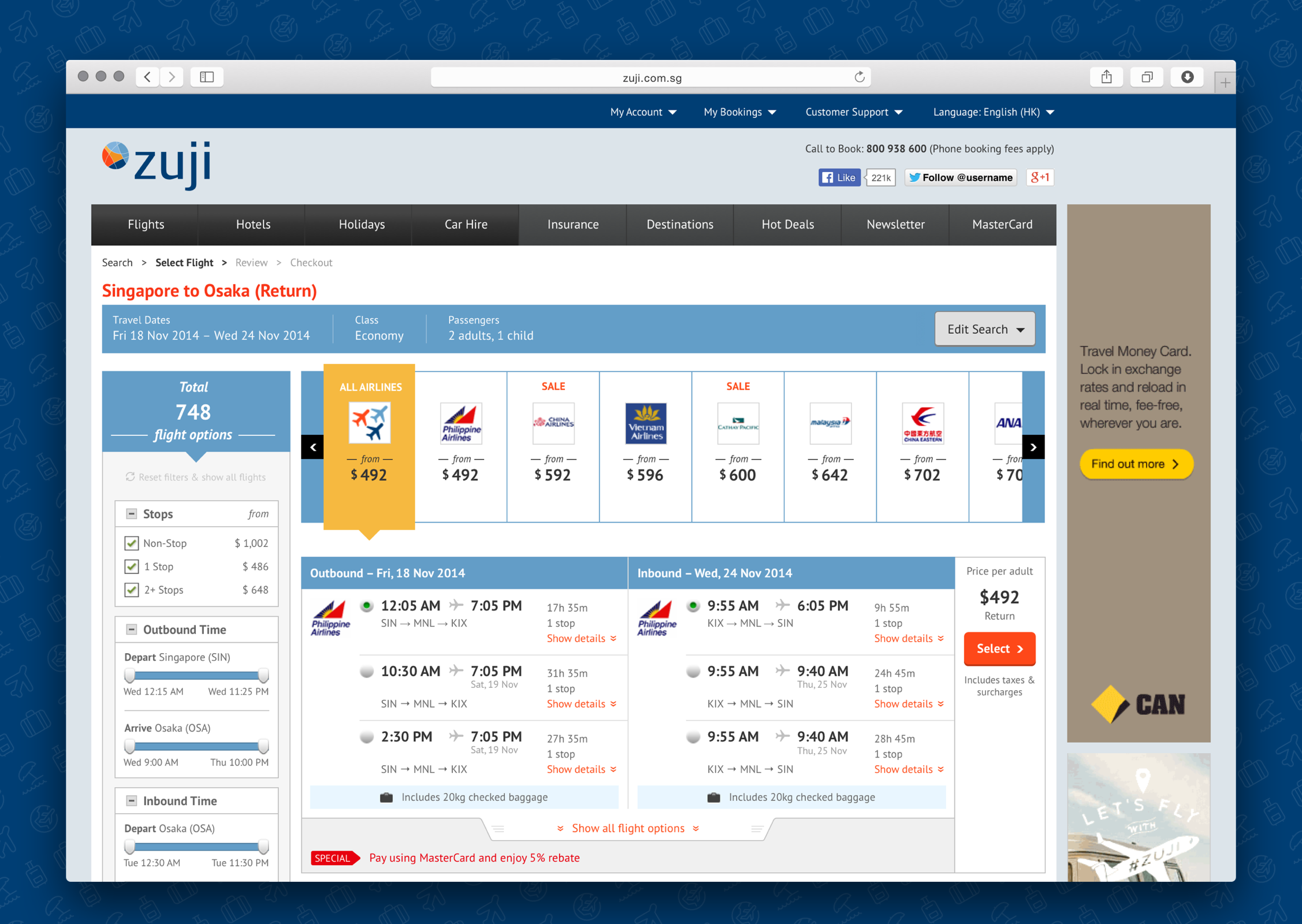Show details for inbound 9h 55m flight
This screenshot has height=924, width=1302.
[x=909, y=638]
